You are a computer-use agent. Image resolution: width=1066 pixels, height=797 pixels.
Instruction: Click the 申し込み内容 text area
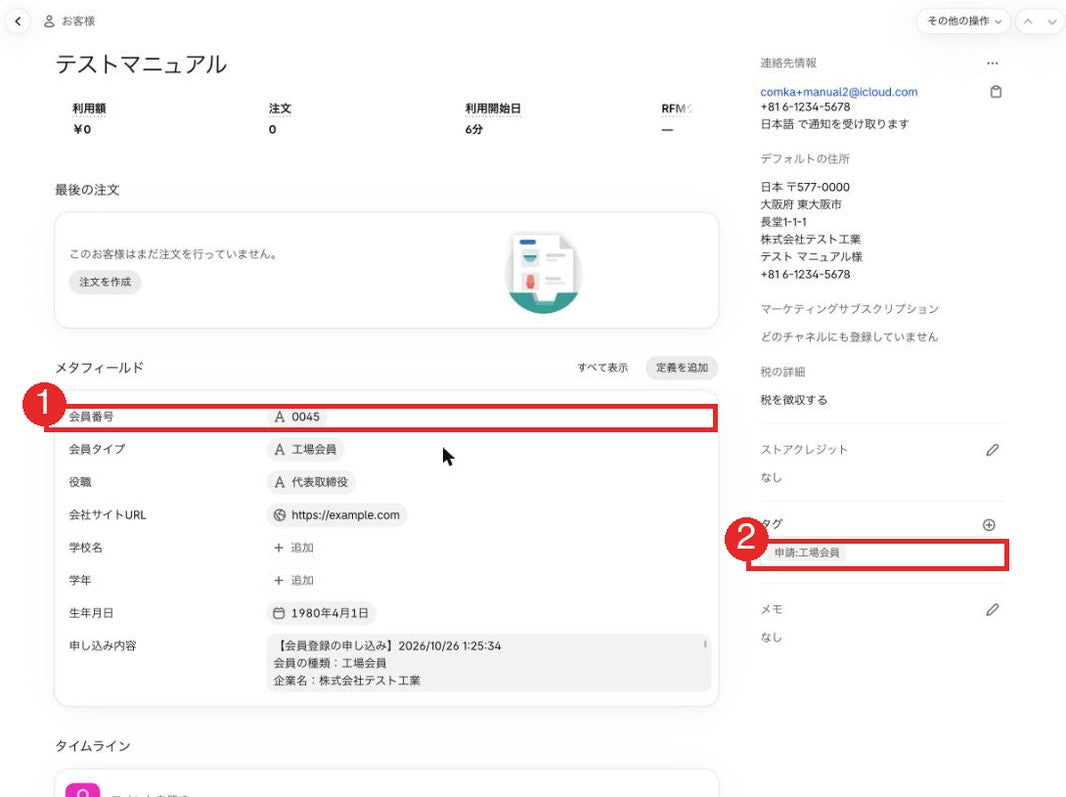click(x=489, y=663)
